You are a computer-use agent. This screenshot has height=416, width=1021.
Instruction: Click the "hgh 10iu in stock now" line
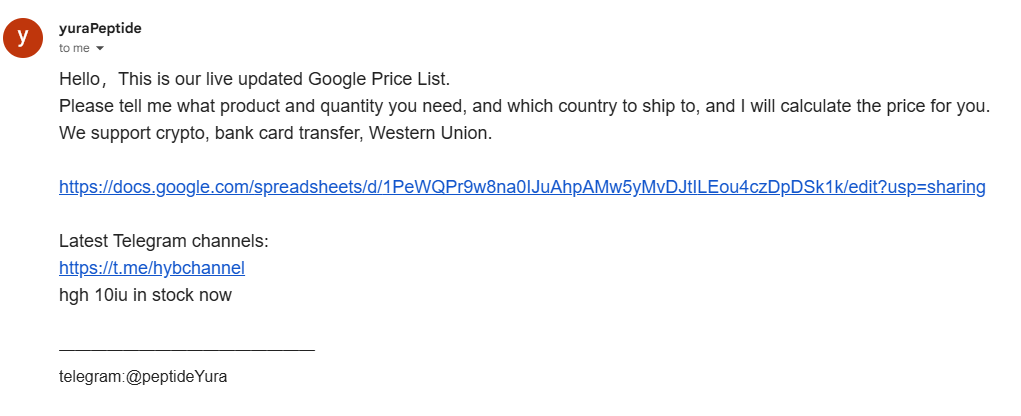[x=145, y=295]
